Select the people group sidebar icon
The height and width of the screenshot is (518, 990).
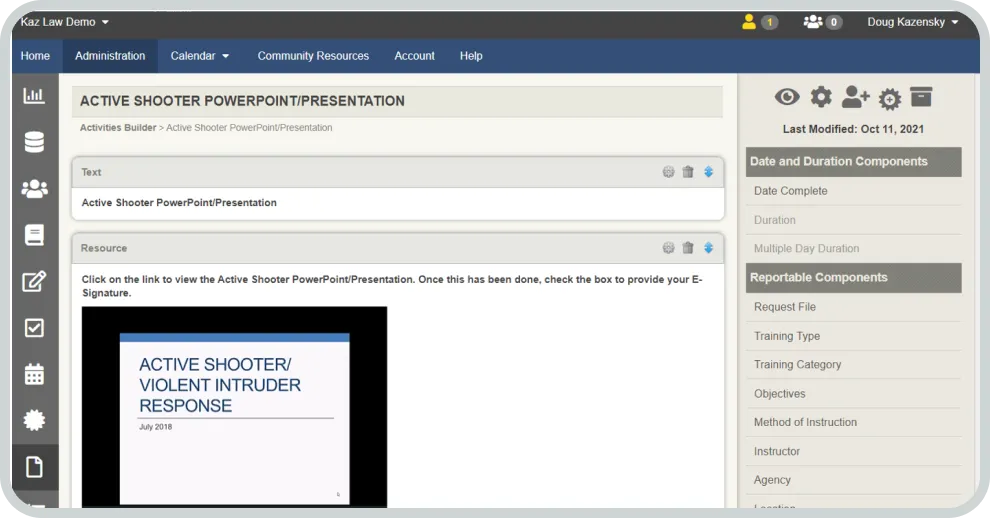[34, 189]
